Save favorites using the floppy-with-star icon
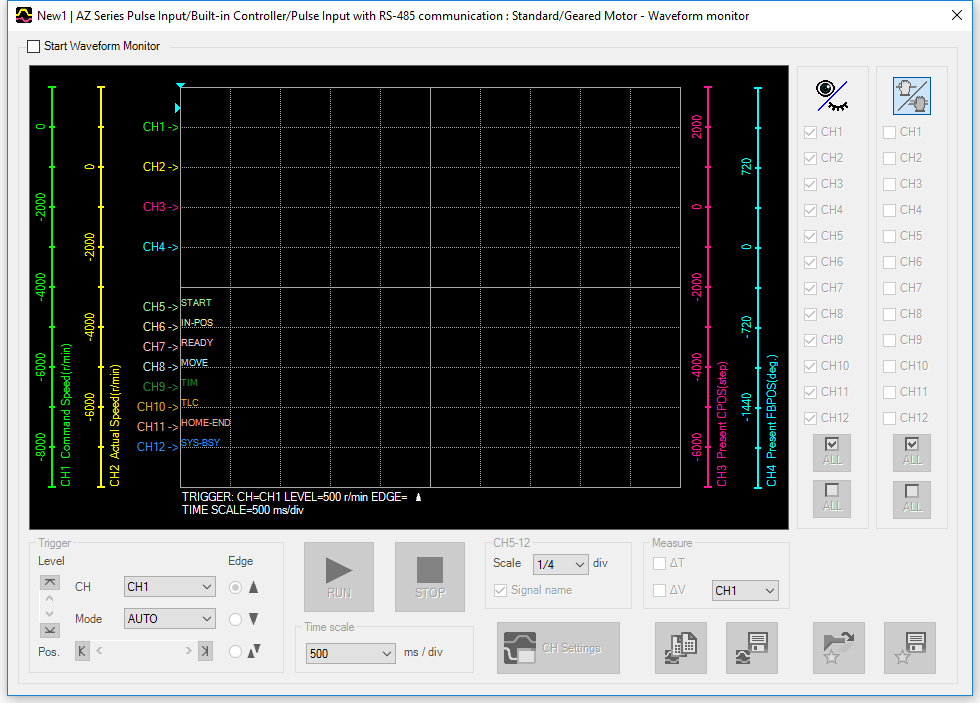Image resolution: width=980 pixels, height=703 pixels. 909,647
